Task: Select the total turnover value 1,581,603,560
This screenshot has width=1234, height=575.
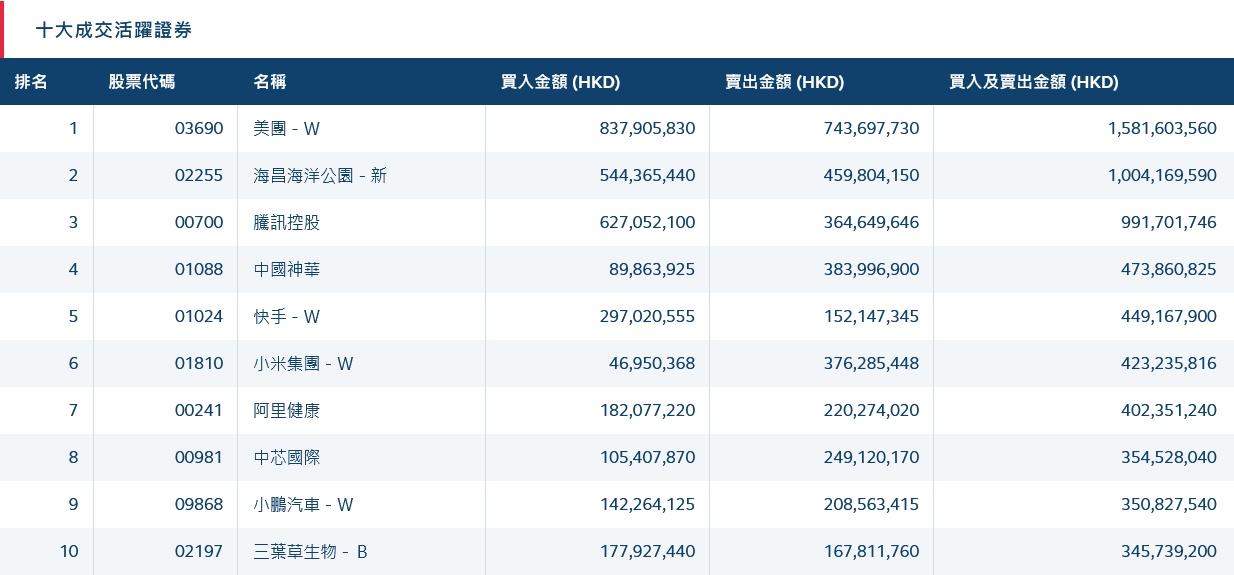Action: (1162, 128)
